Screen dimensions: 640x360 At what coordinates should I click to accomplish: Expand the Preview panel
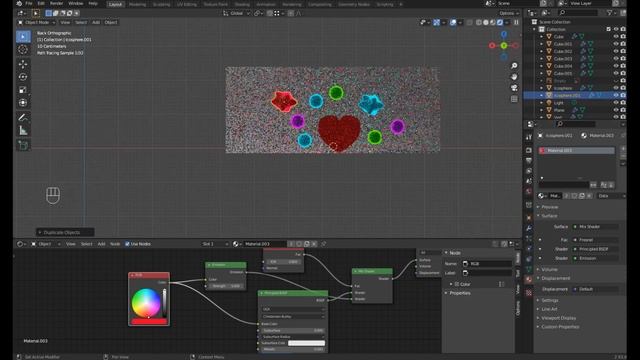tap(549, 207)
